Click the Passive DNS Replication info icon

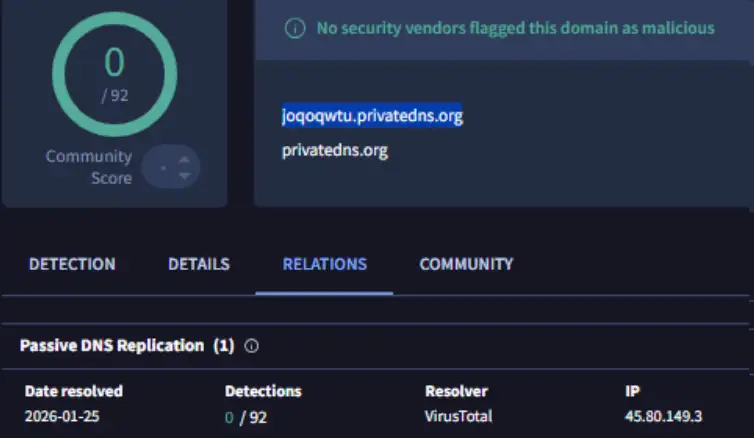coord(252,346)
